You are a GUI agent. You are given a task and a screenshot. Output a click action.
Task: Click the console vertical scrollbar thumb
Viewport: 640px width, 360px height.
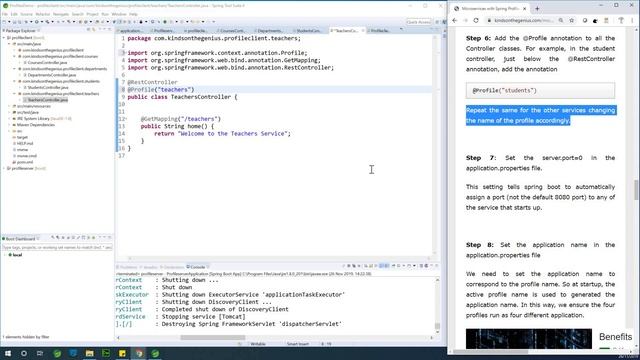[x=438, y=326]
